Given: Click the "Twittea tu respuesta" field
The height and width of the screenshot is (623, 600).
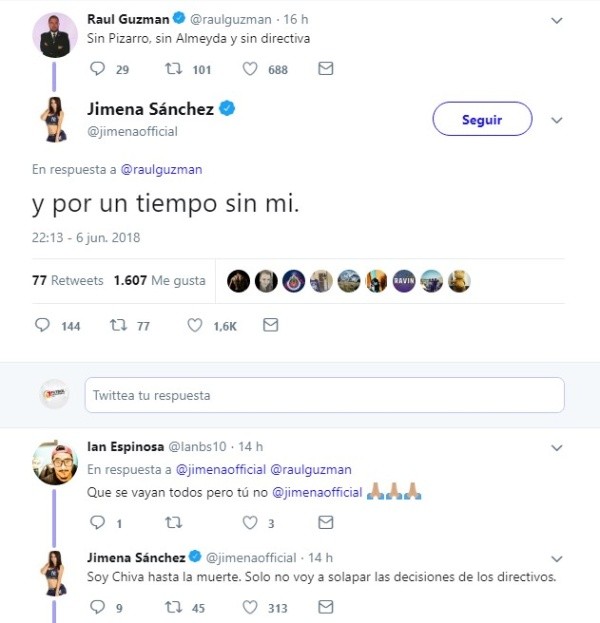Looking at the screenshot, I should click(324, 395).
